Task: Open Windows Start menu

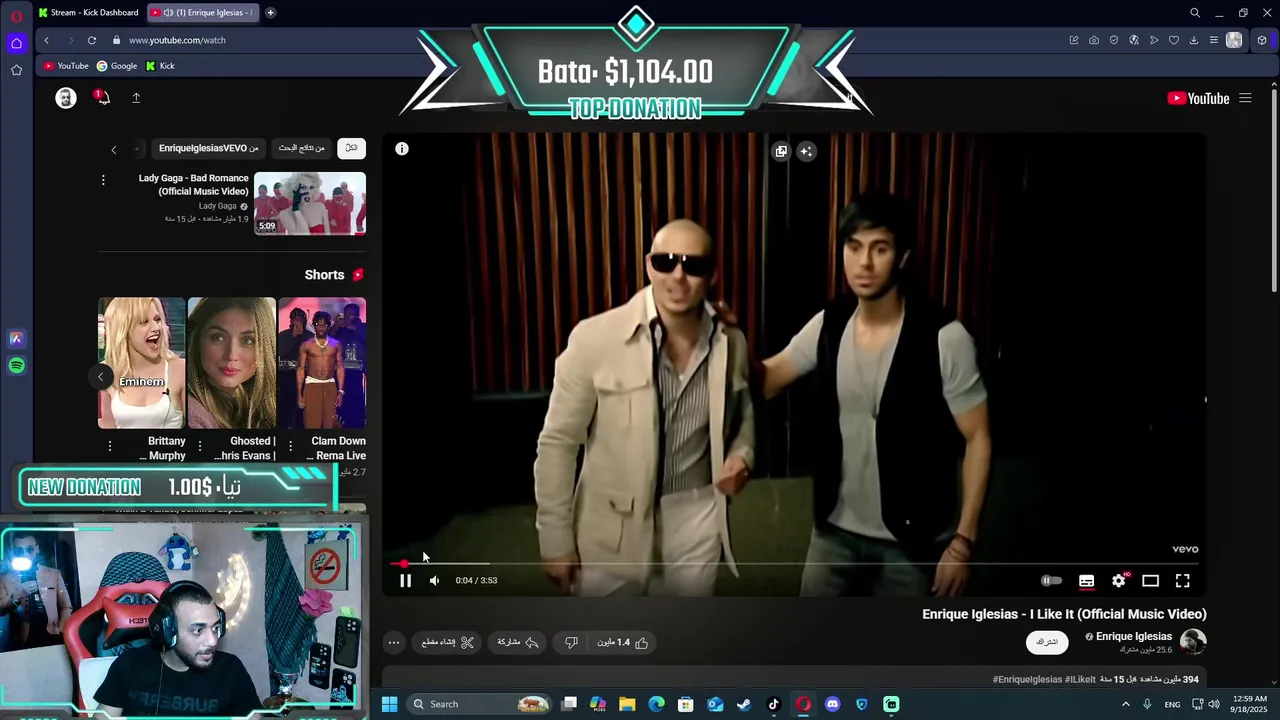Action: point(389,704)
